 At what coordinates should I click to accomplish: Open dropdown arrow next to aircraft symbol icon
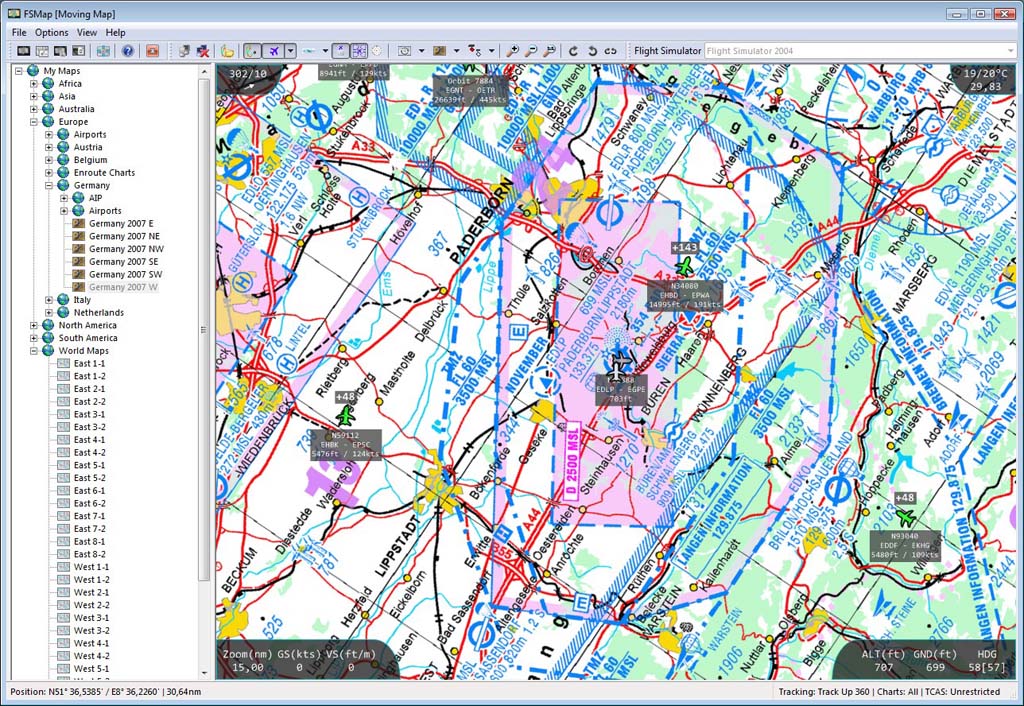pos(325,51)
